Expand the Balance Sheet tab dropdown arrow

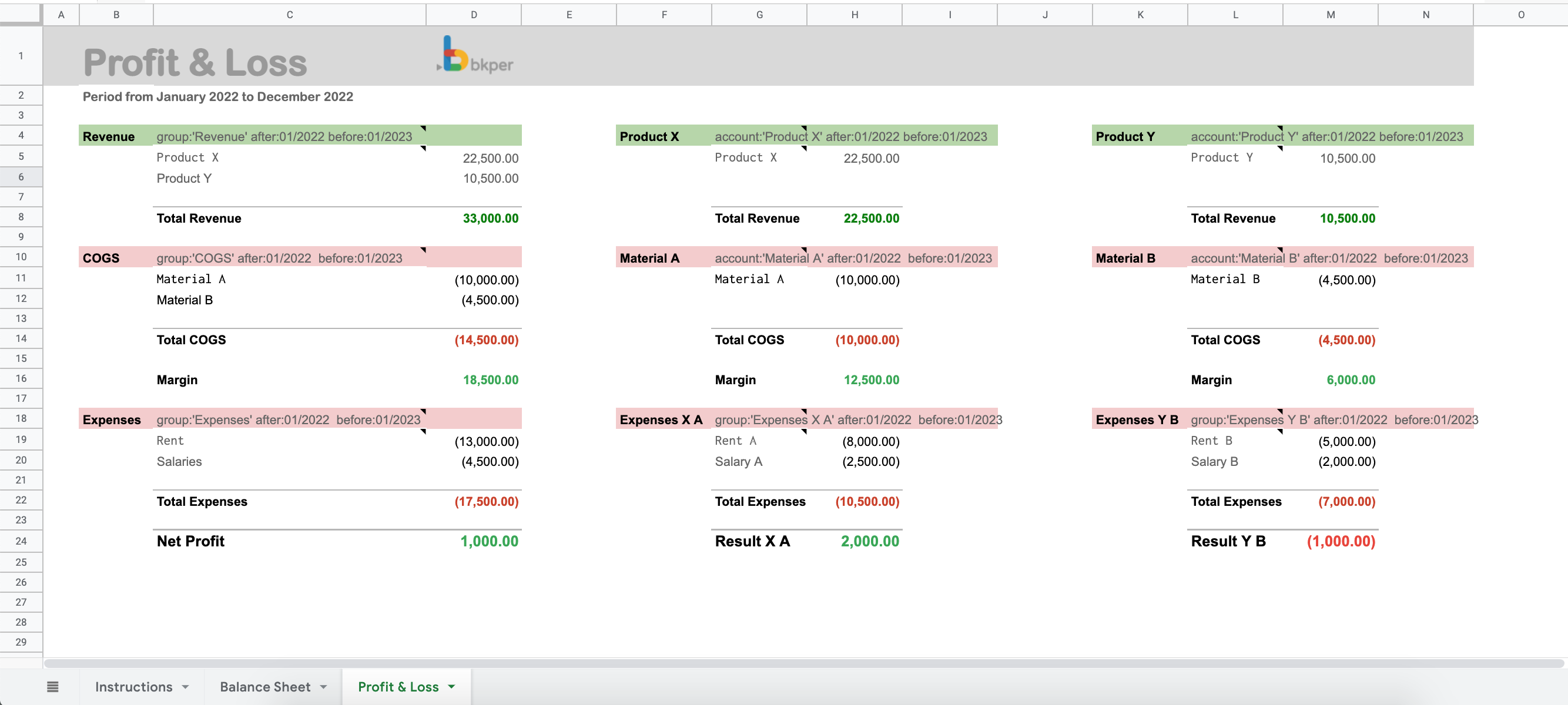click(324, 687)
